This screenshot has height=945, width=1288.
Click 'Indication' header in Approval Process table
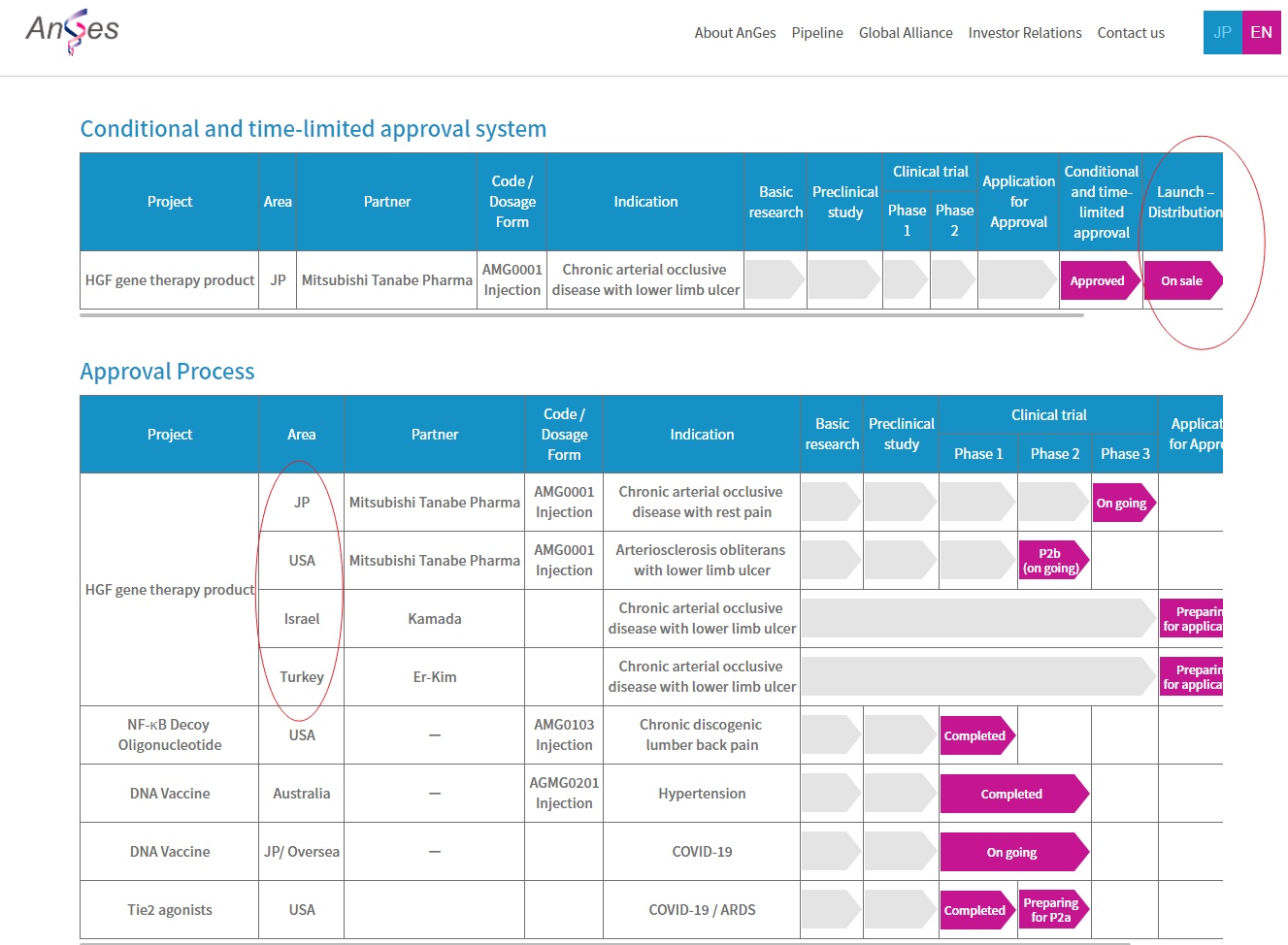[702, 435]
